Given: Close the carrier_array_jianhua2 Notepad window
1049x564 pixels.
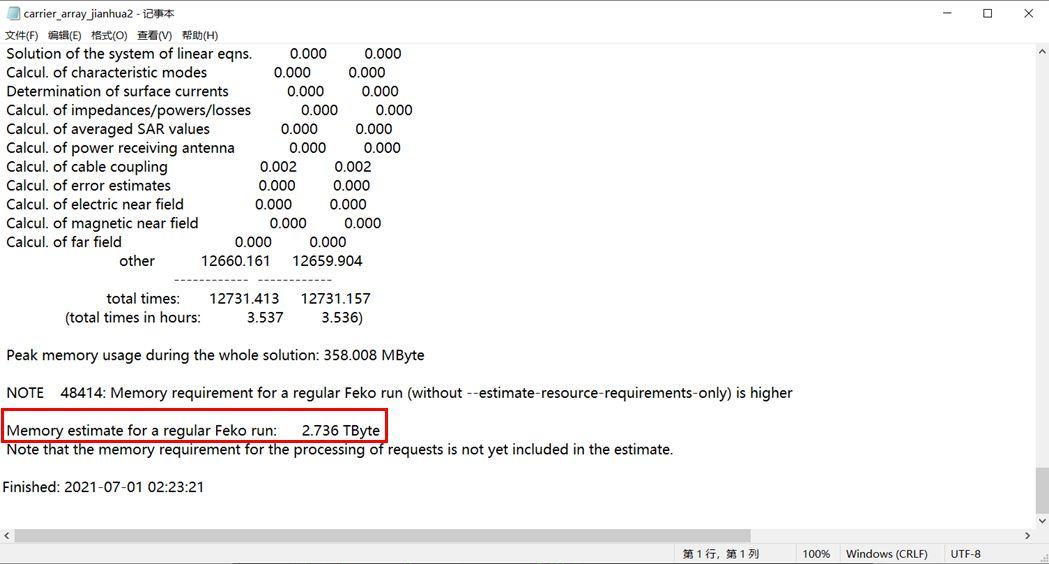Looking at the screenshot, I should [1028, 13].
